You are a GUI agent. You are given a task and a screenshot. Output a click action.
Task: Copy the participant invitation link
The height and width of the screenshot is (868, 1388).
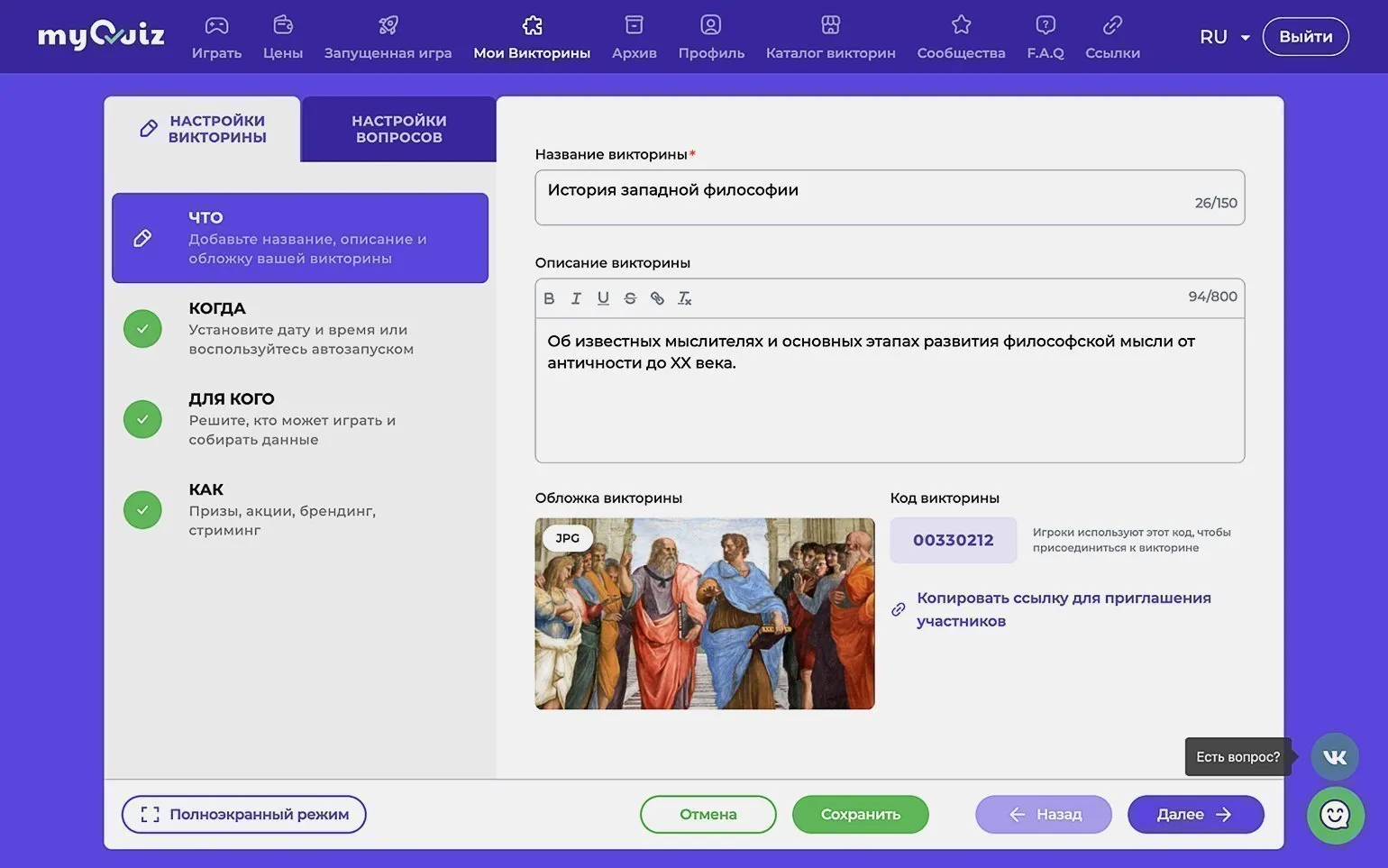(1063, 609)
